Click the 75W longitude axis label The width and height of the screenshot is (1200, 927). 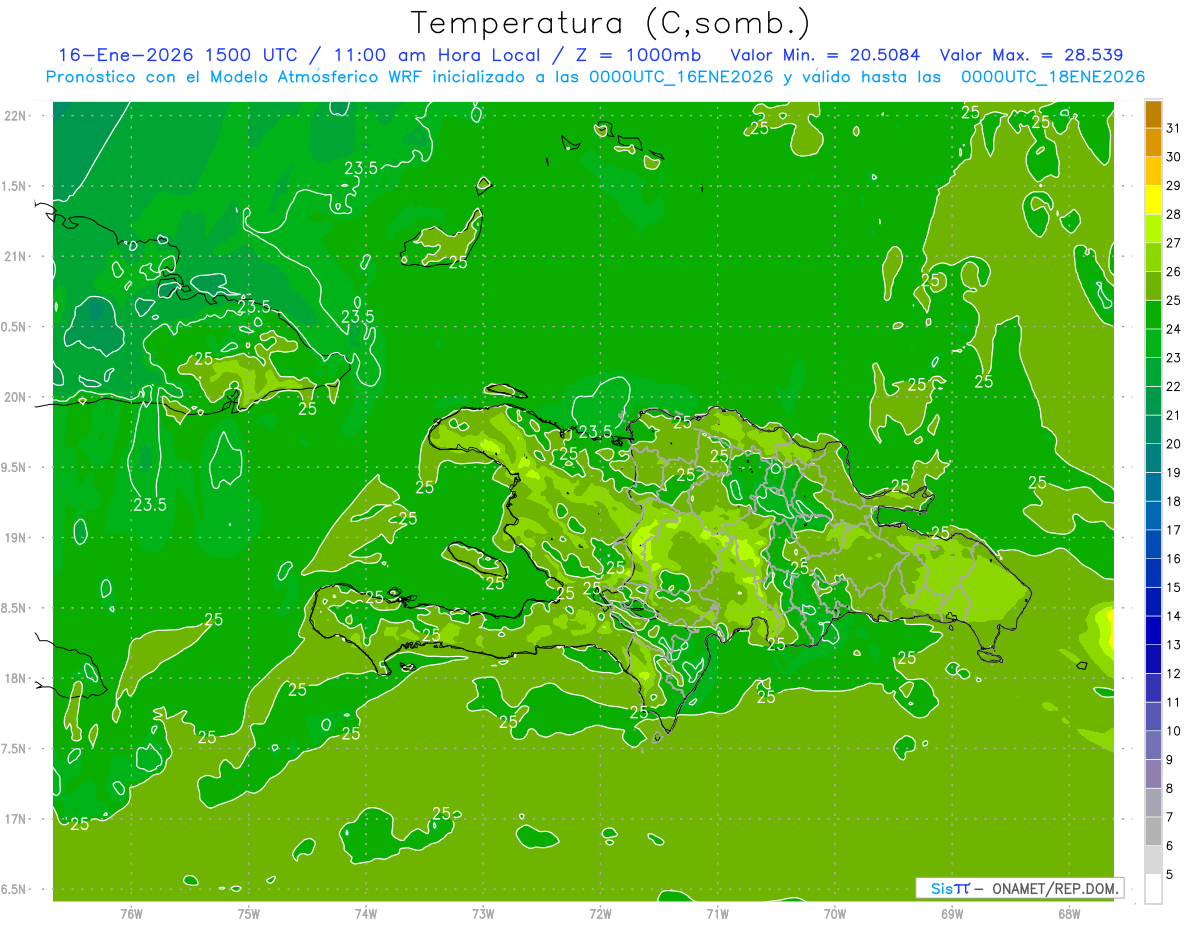[x=248, y=913]
